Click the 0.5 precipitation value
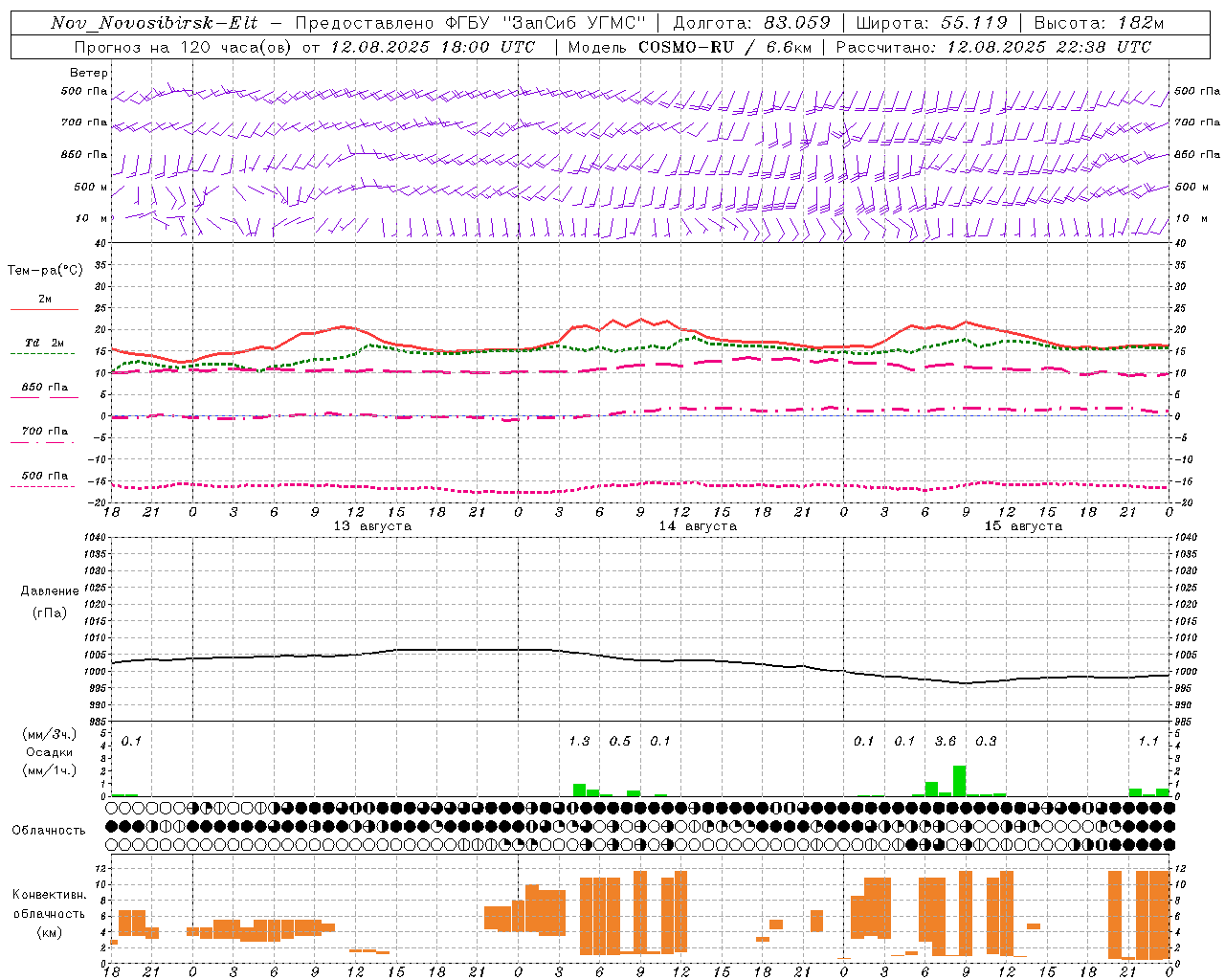The width and height of the screenshot is (1225, 980). click(620, 742)
